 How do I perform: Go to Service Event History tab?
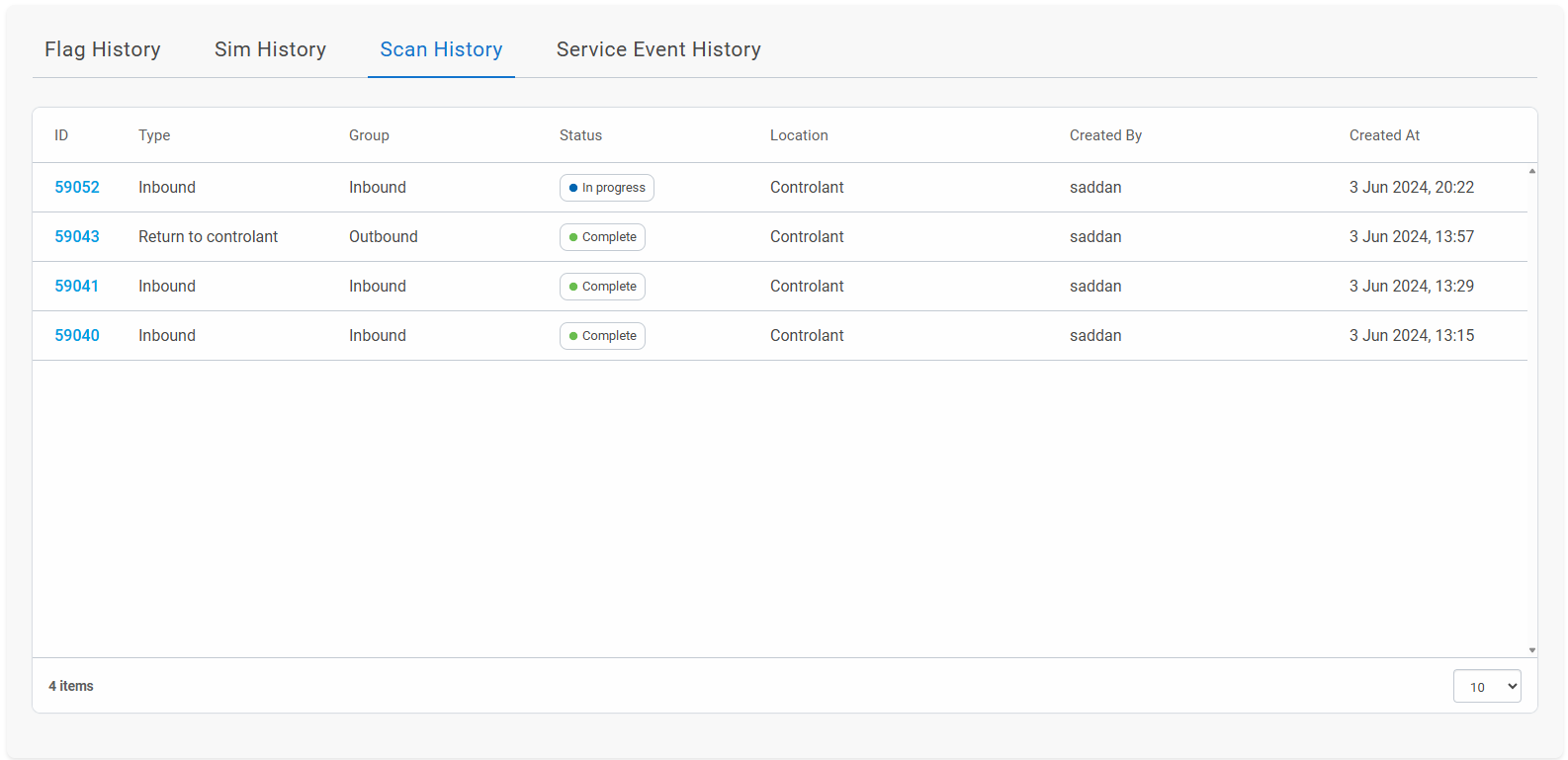[x=658, y=49]
